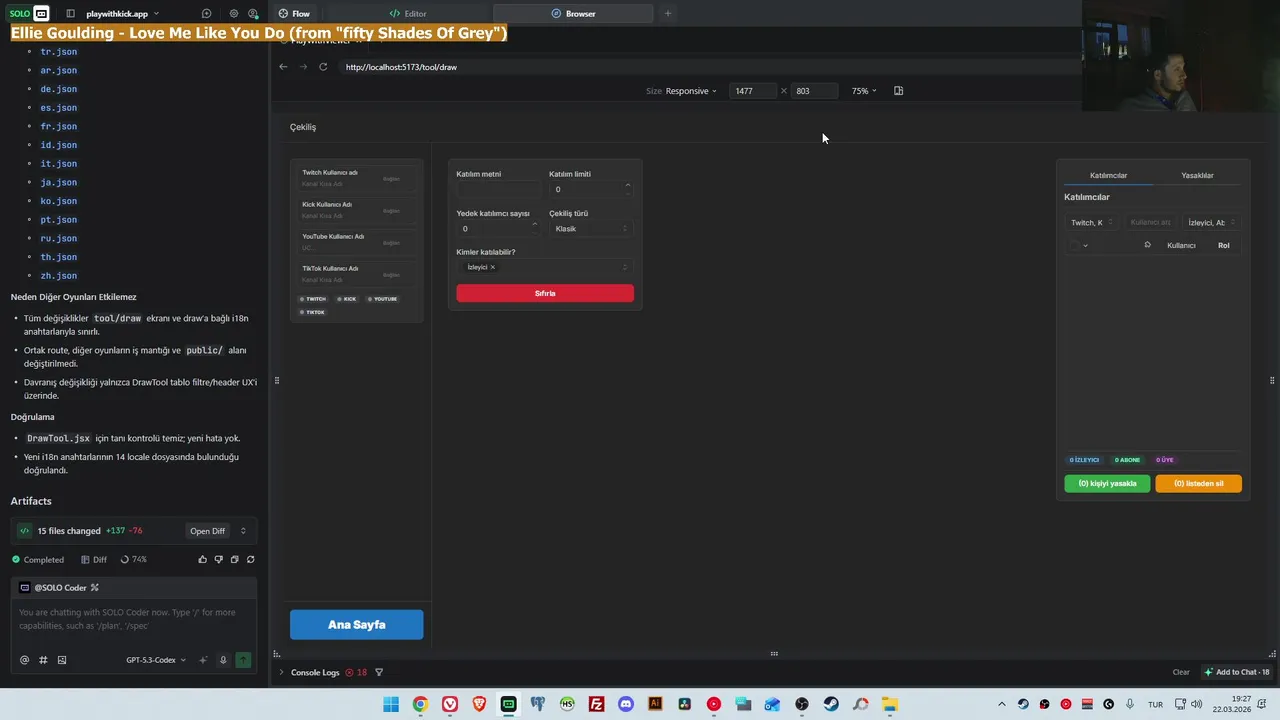Screen dimensions: 1280x720
Task: Toggle the YOUTUBE platform chip
Action: coord(382,299)
